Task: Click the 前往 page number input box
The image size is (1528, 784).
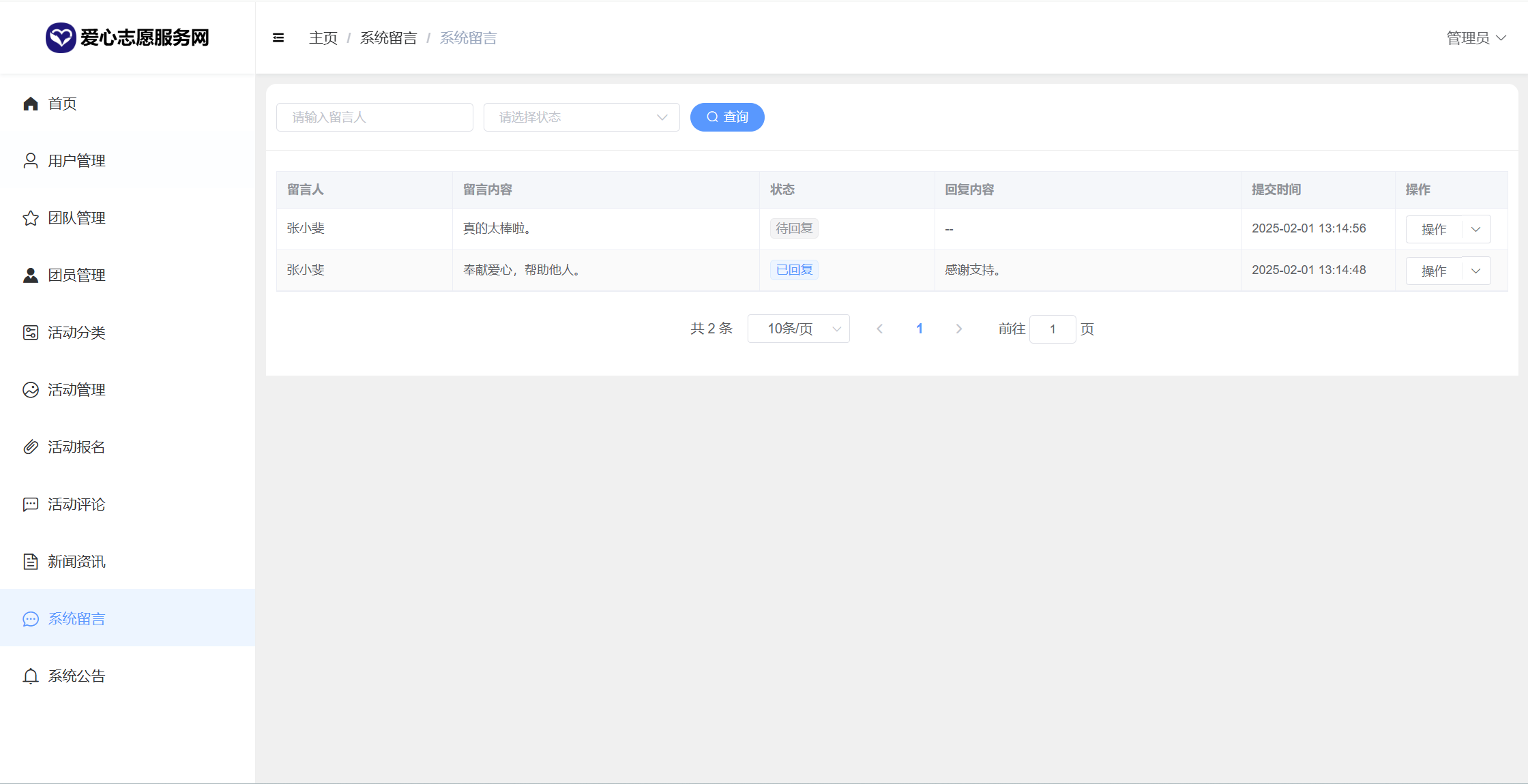Action: pyautogui.click(x=1052, y=329)
